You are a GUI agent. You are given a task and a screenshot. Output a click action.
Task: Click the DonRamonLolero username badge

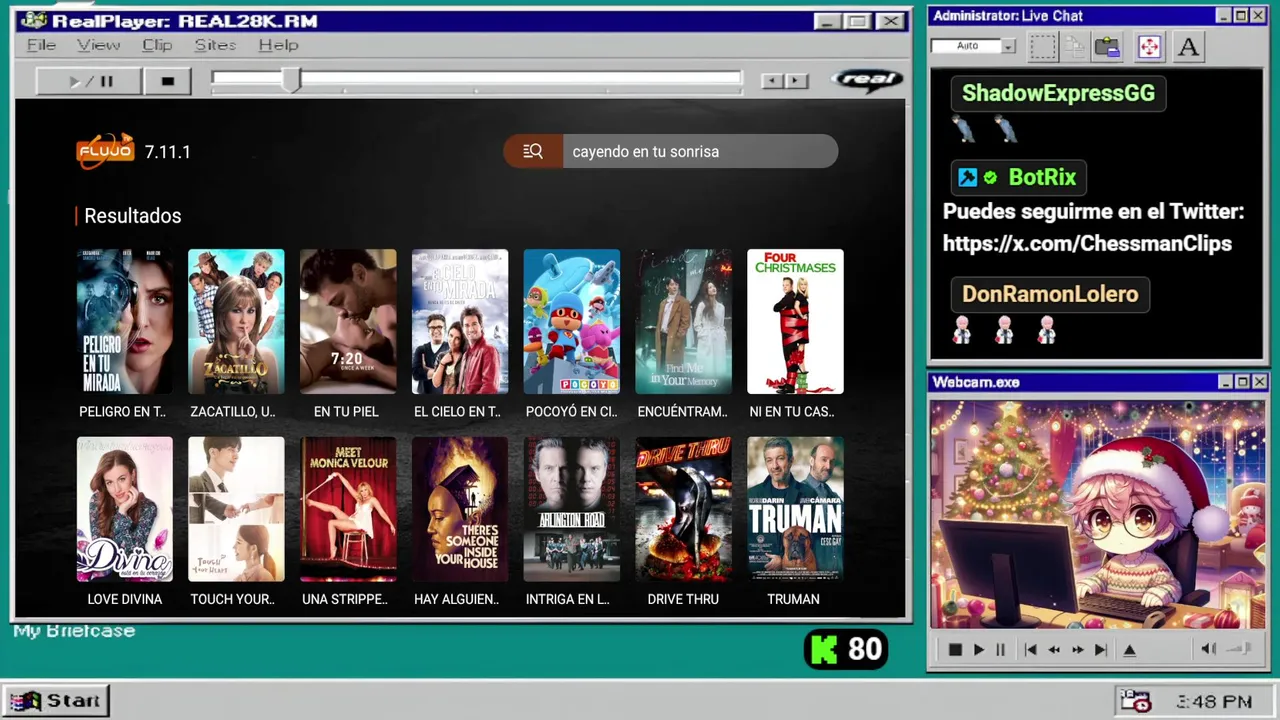pyautogui.click(x=1050, y=294)
